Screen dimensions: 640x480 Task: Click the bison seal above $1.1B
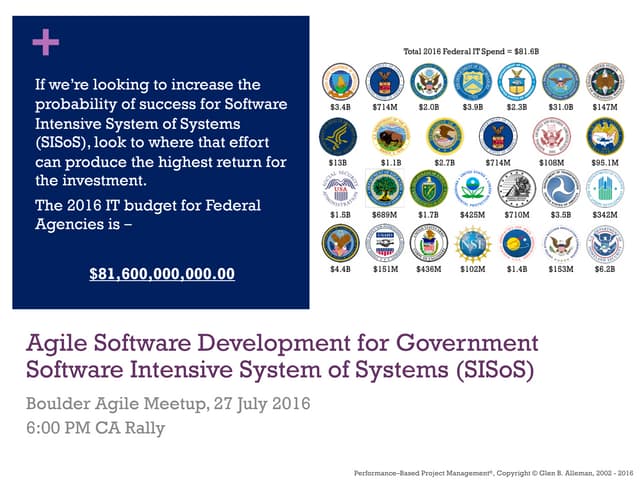[x=391, y=137]
